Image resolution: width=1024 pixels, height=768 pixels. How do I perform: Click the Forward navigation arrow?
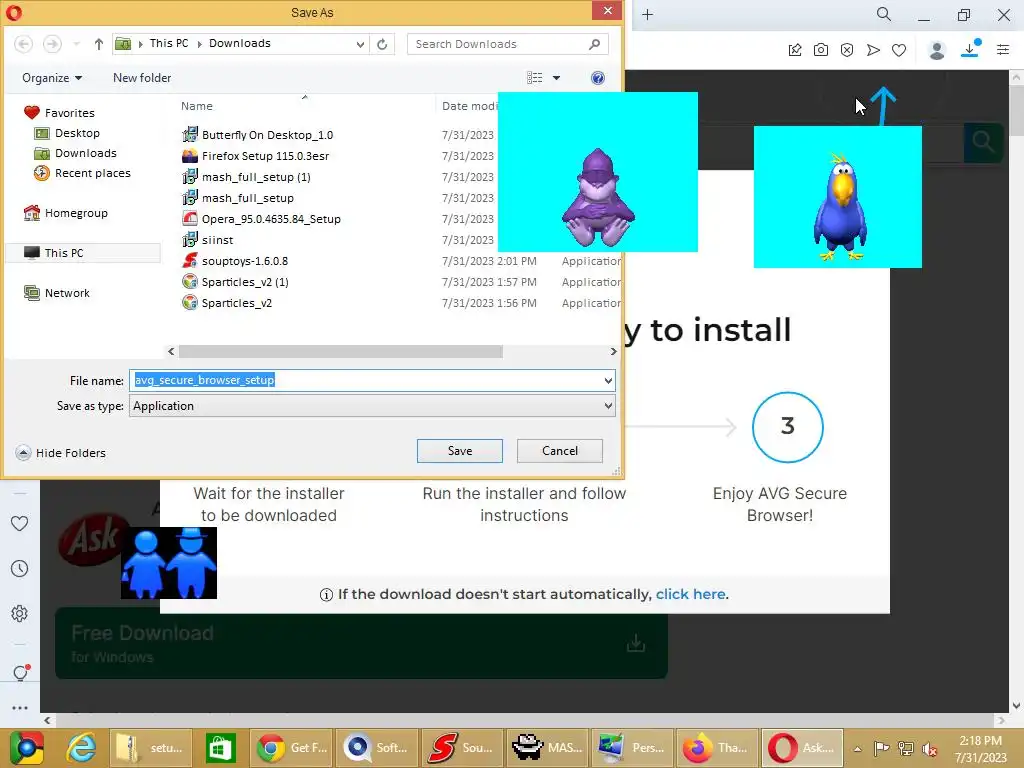coord(52,44)
